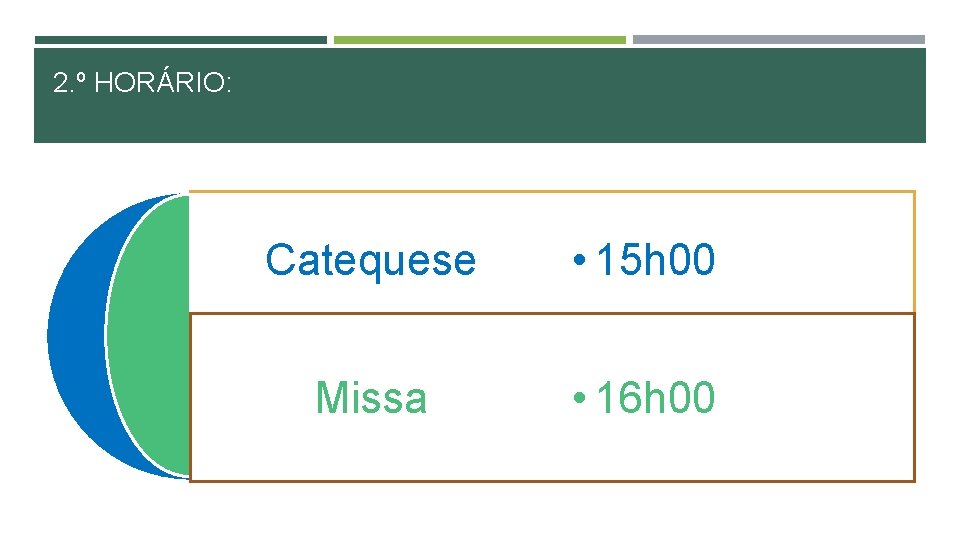Click the "15h00" time text
This screenshot has height=540, width=960.
[655, 260]
